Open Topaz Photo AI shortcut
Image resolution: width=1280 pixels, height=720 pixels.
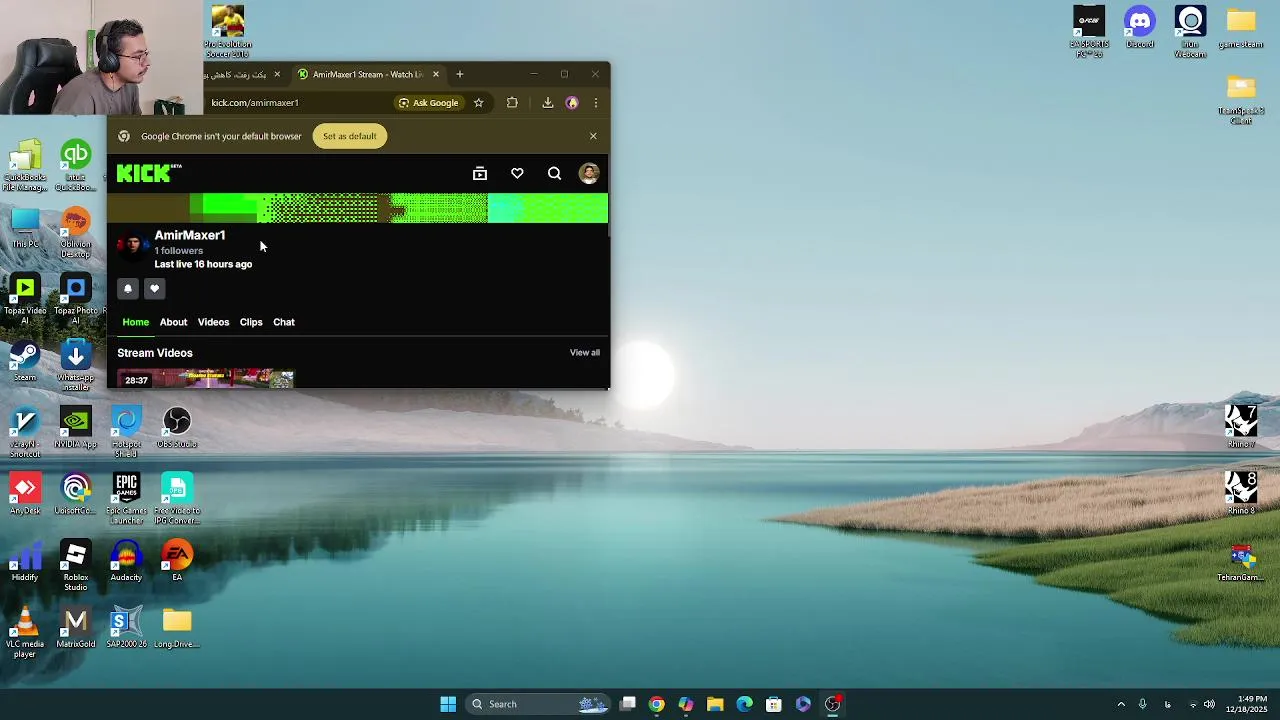[76, 300]
